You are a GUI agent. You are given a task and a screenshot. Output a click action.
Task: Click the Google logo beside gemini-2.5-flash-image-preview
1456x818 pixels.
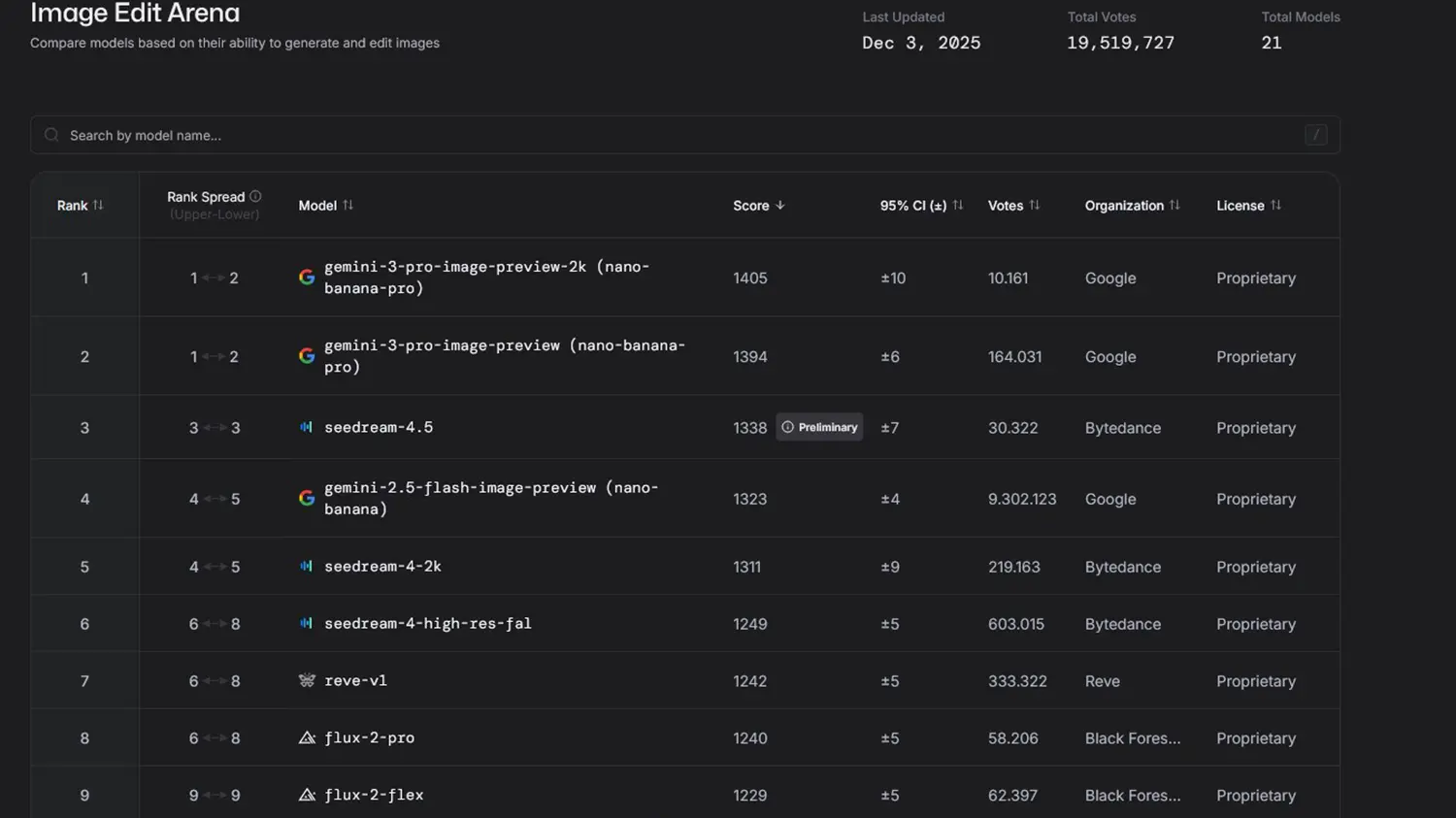307,499
